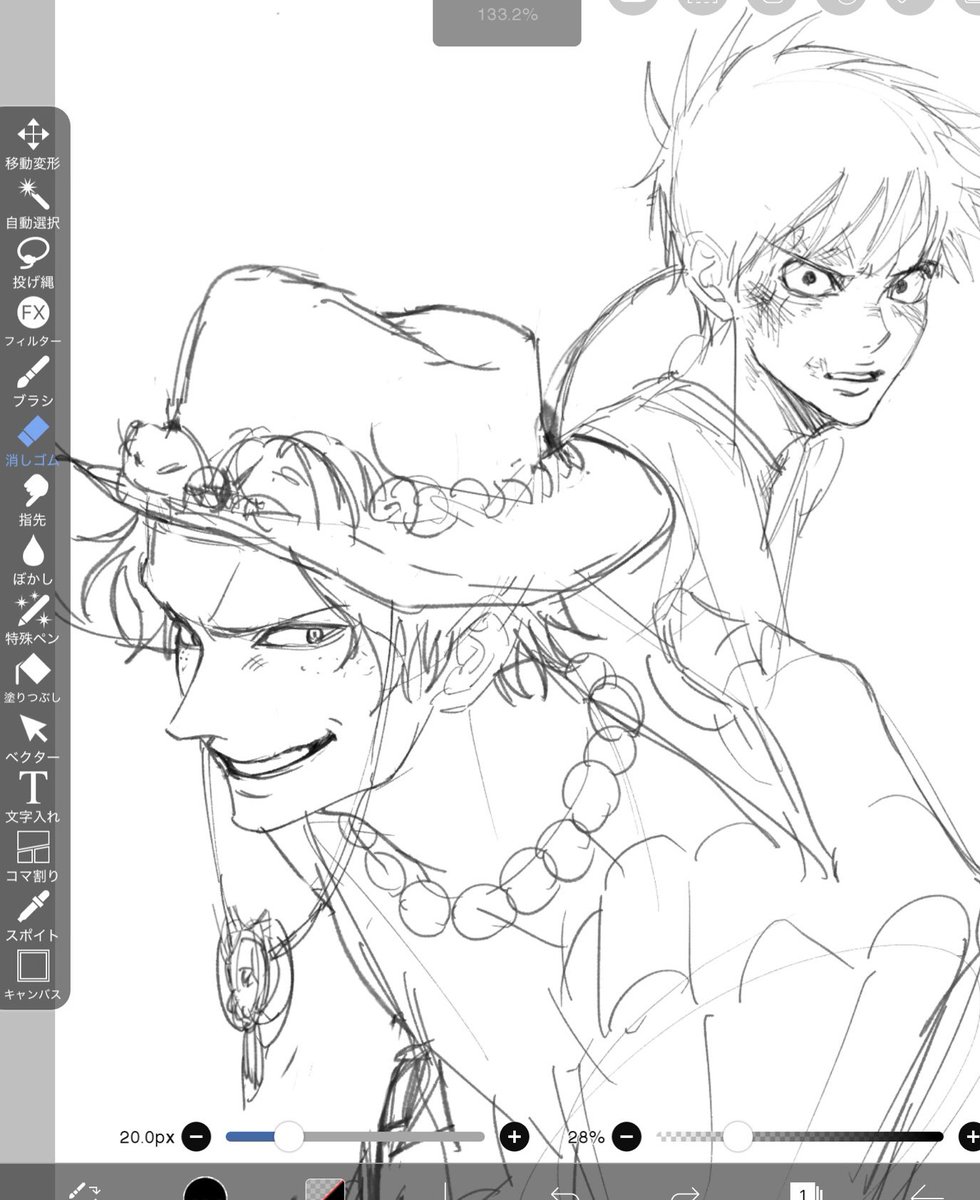Image resolution: width=980 pixels, height=1200 pixels.
Task: Select the Special Pen (特殊ペン) tool
Action: click(x=33, y=620)
